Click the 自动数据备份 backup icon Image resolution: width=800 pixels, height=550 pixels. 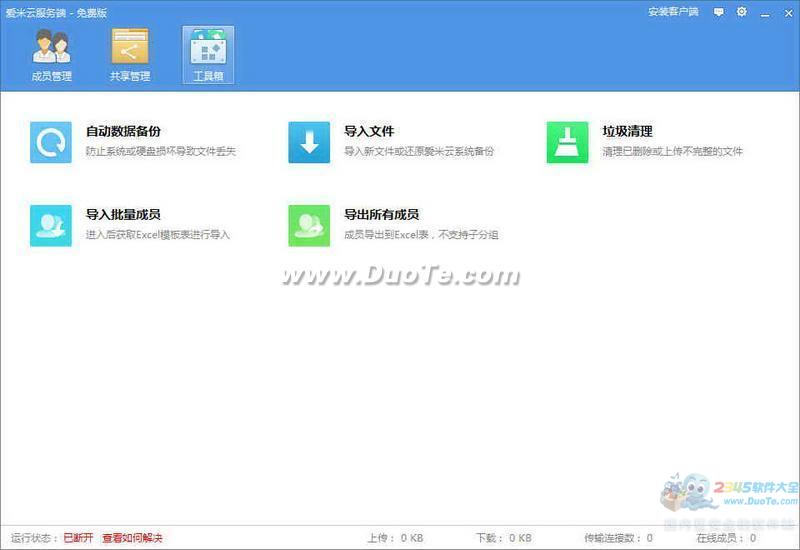point(51,142)
